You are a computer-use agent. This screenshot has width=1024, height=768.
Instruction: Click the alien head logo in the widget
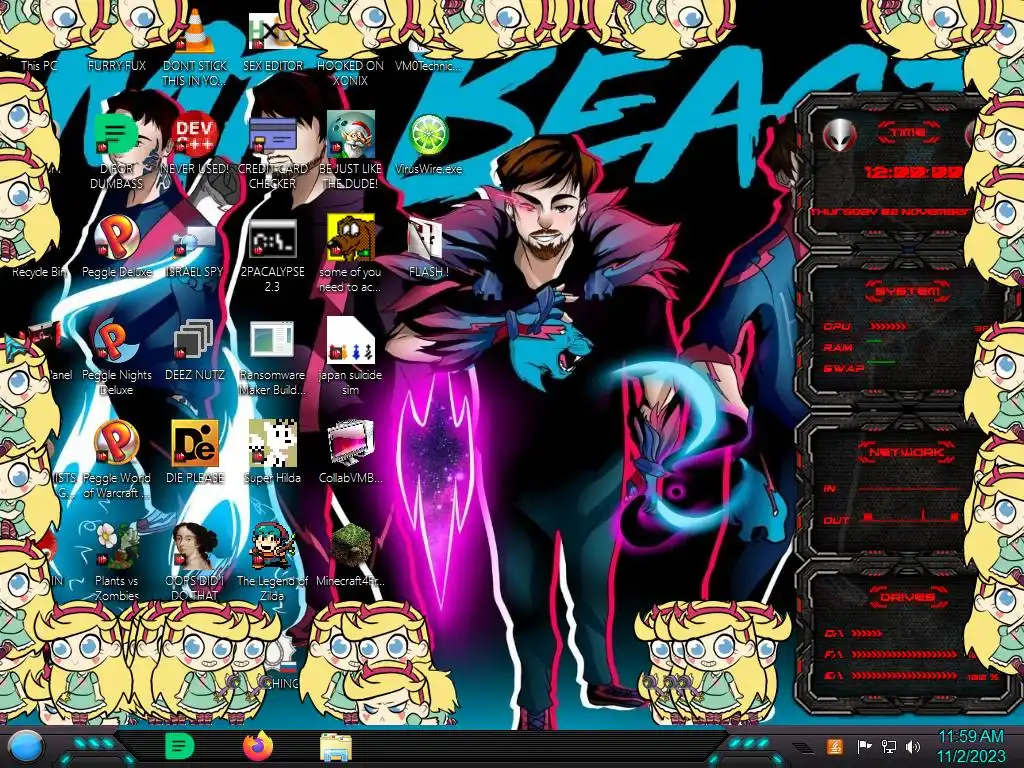point(840,136)
